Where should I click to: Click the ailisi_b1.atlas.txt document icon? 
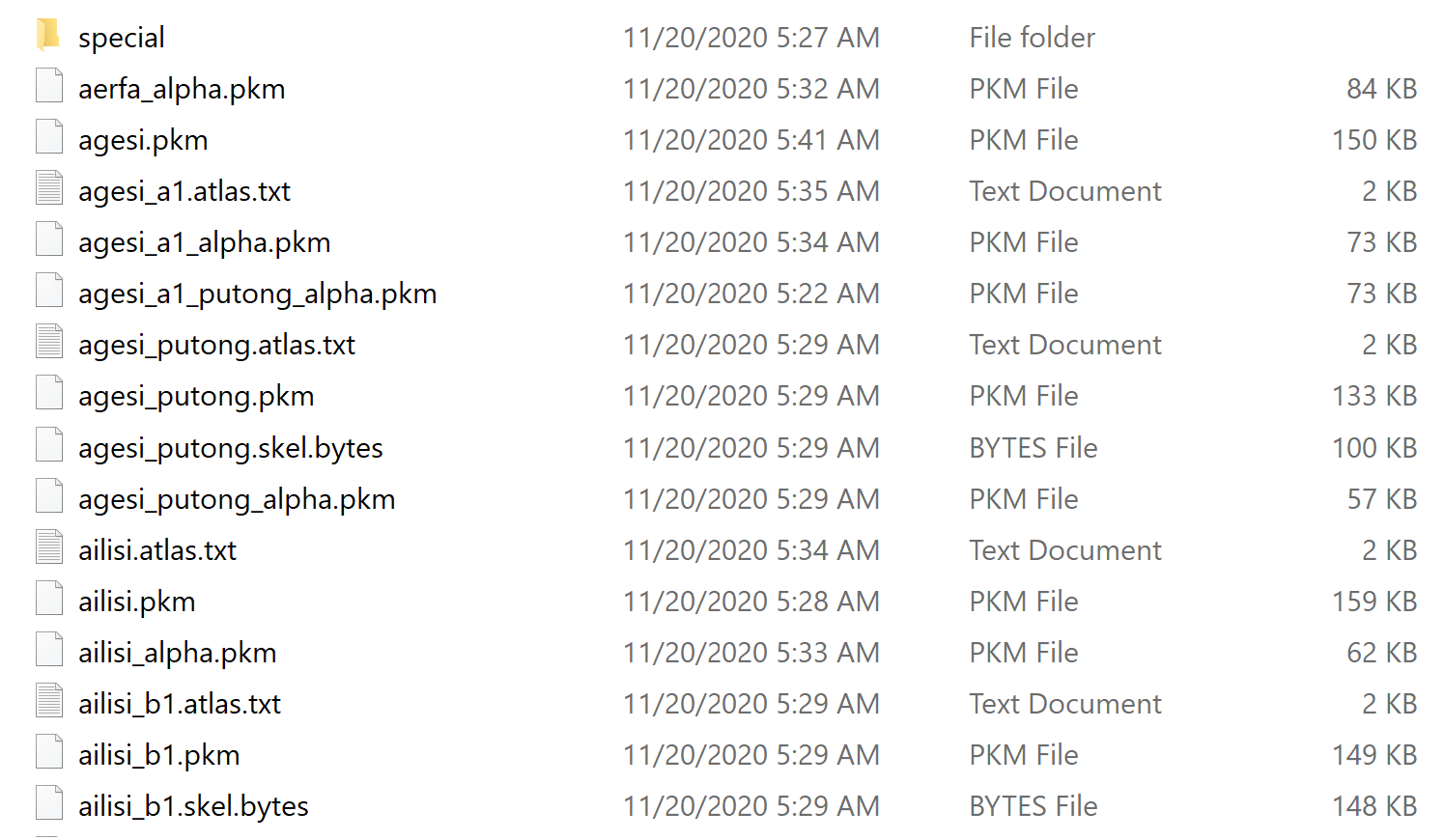point(49,701)
